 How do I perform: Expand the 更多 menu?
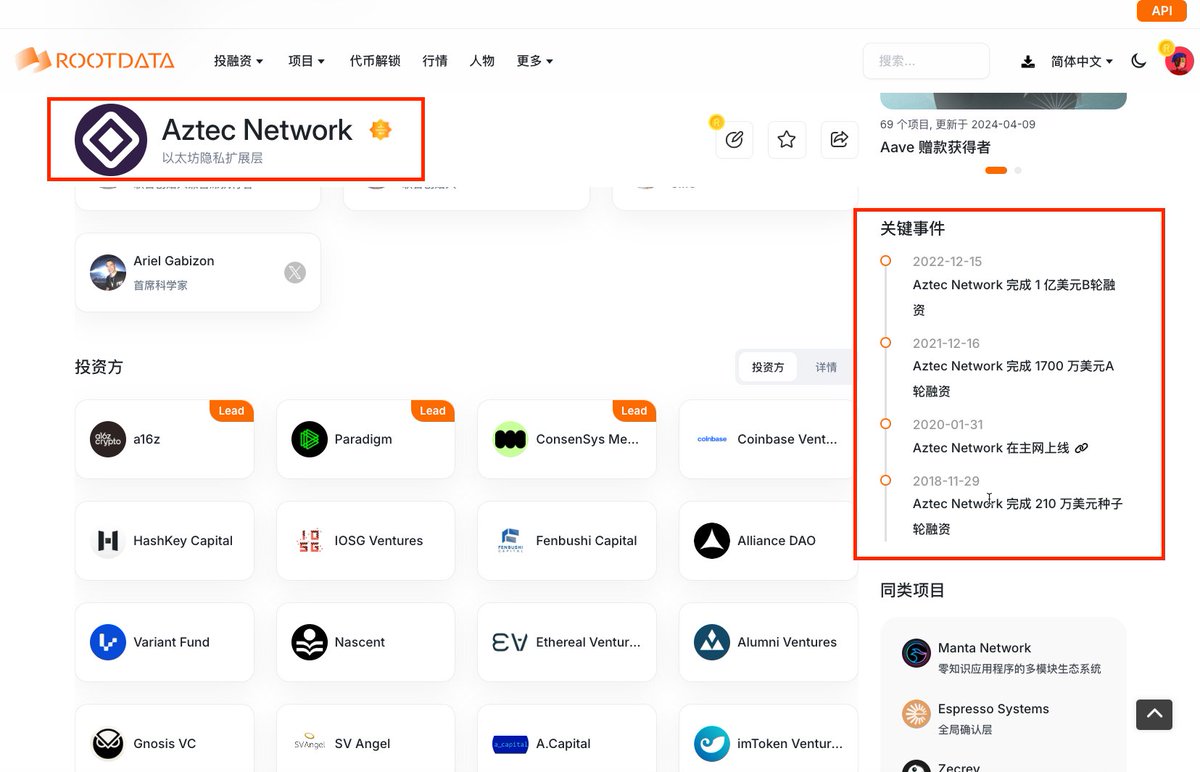click(535, 61)
